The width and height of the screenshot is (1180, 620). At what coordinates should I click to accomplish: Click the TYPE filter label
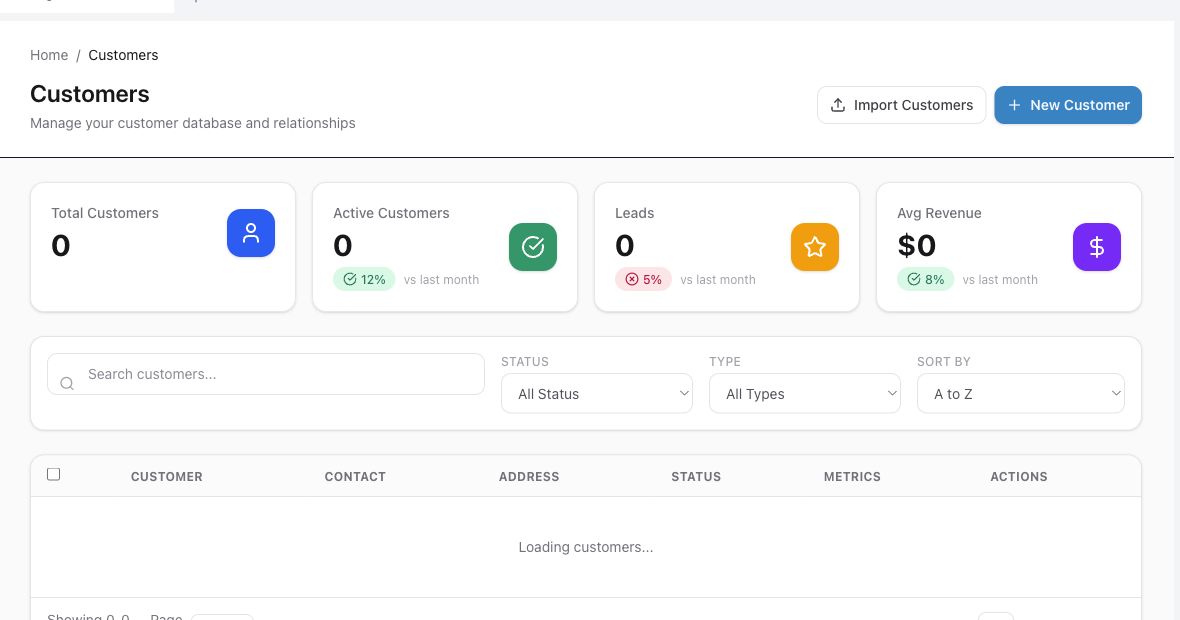point(725,361)
